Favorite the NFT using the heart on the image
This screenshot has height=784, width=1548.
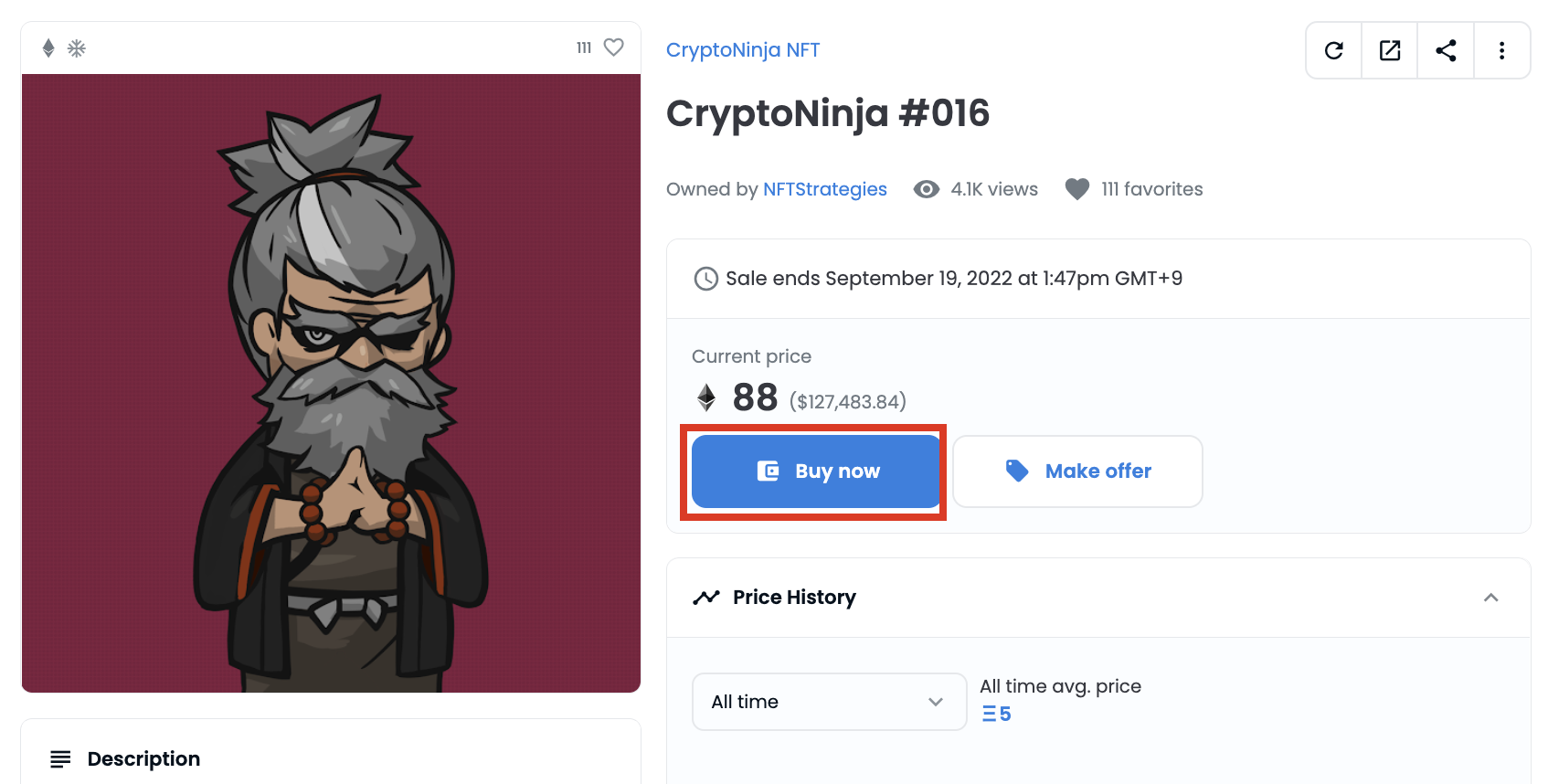click(x=613, y=48)
